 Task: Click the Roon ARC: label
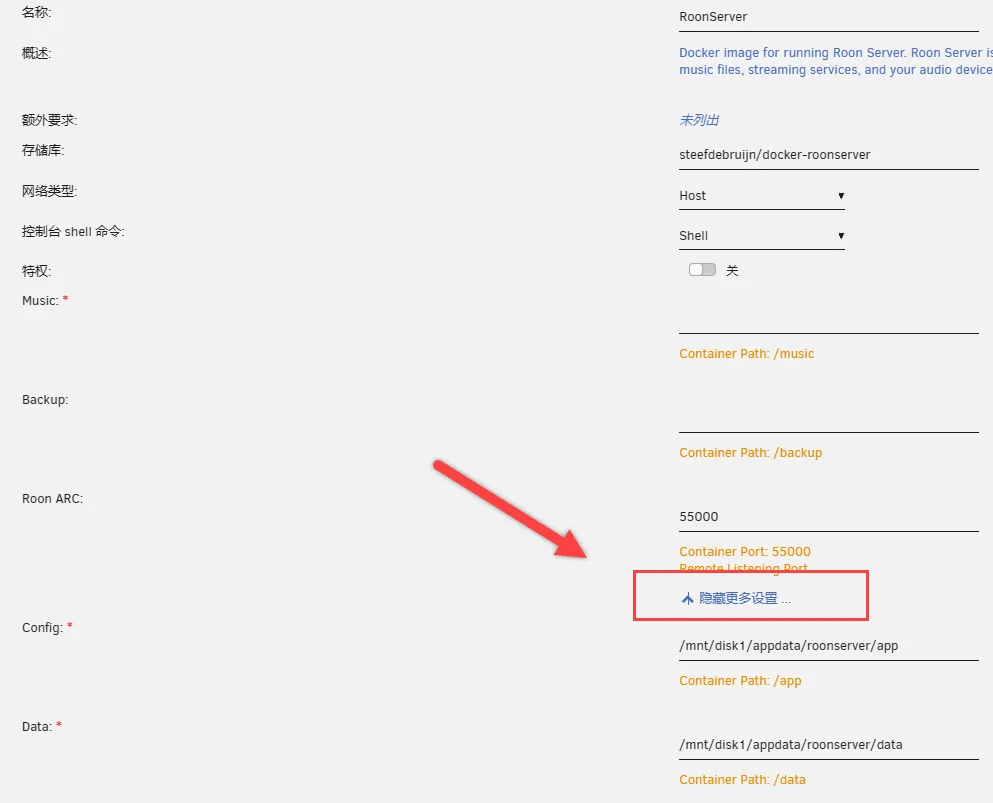pyautogui.click(x=52, y=499)
